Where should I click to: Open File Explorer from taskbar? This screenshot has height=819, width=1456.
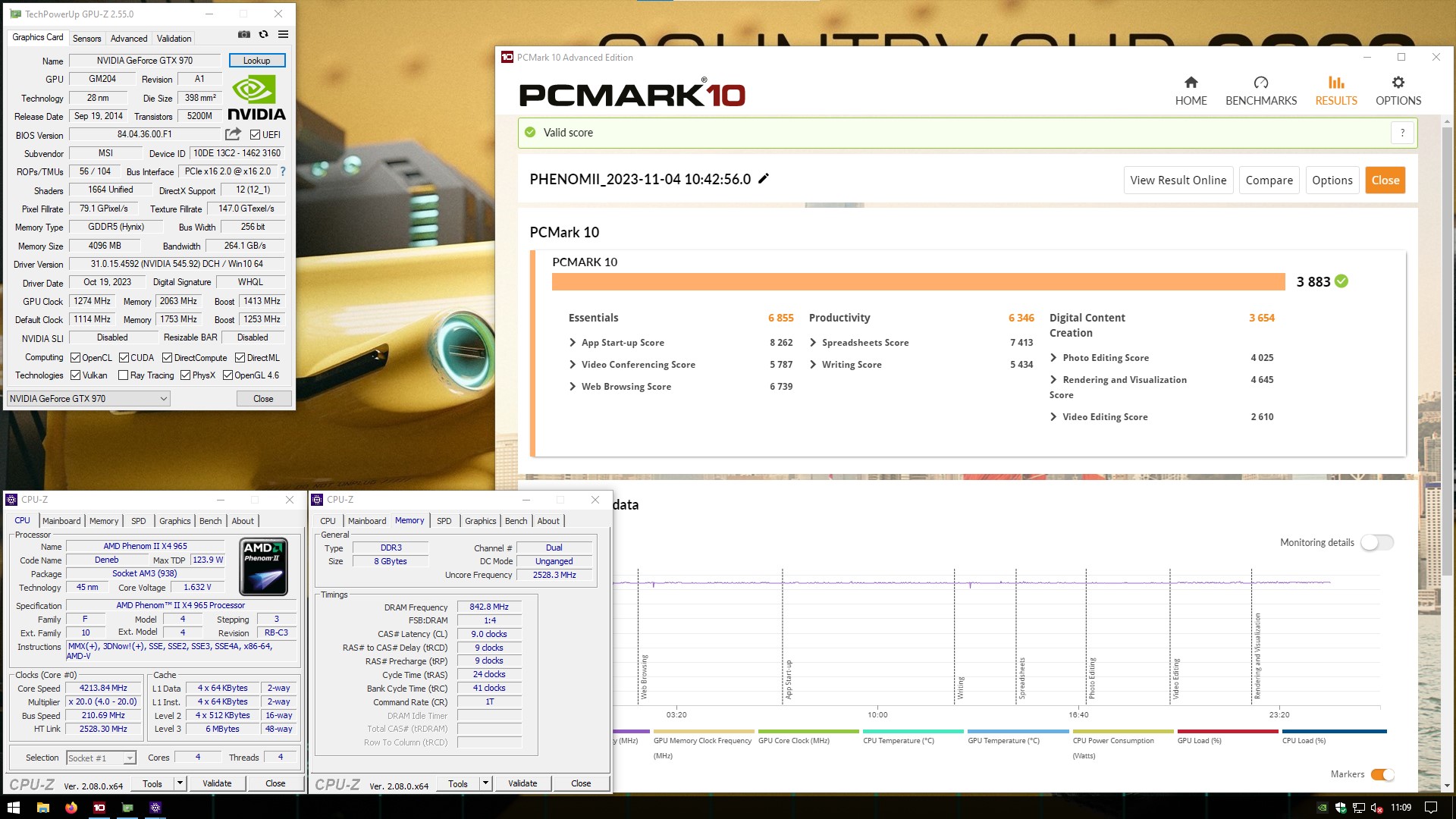[43, 808]
